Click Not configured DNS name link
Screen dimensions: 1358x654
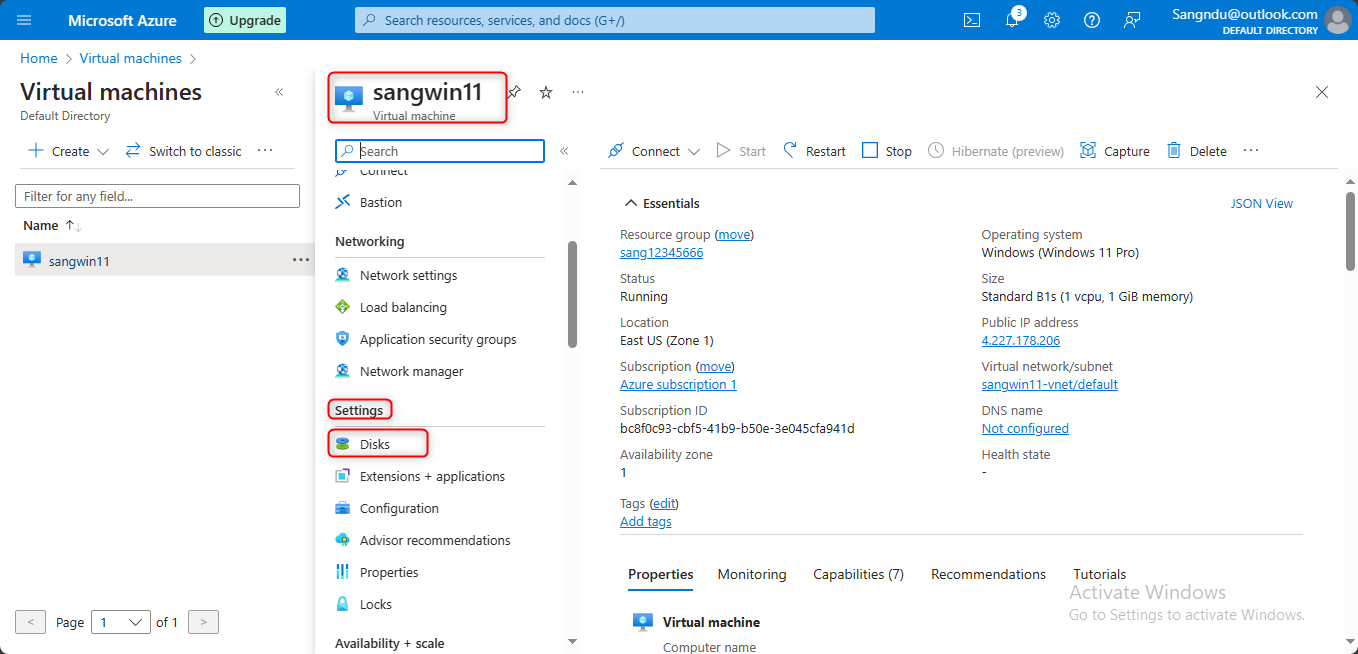1025,429
